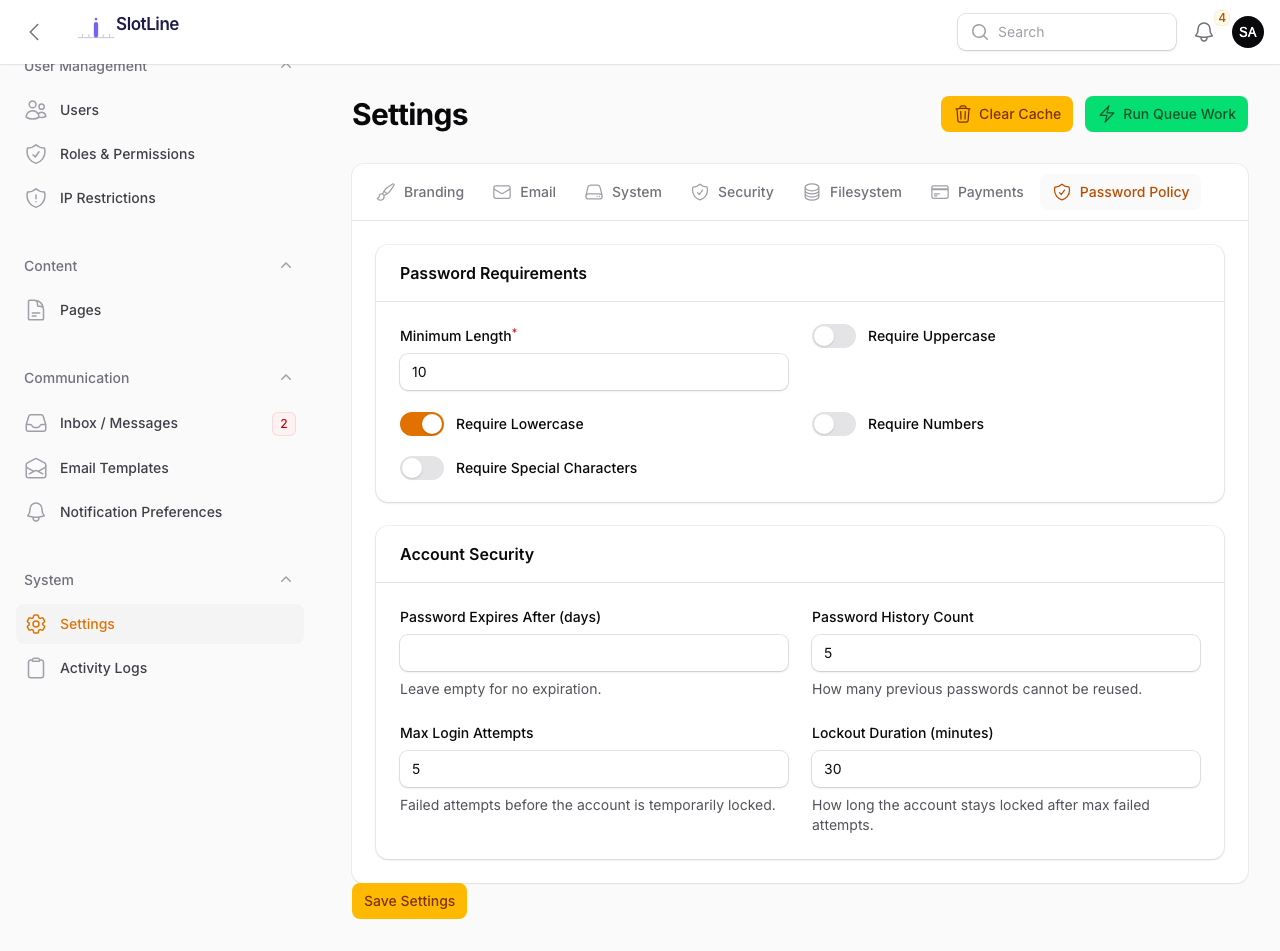Click the Roles & Permissions shield icon
The width and height of the screenshot is (1280, 951).
tap(36, 154)
